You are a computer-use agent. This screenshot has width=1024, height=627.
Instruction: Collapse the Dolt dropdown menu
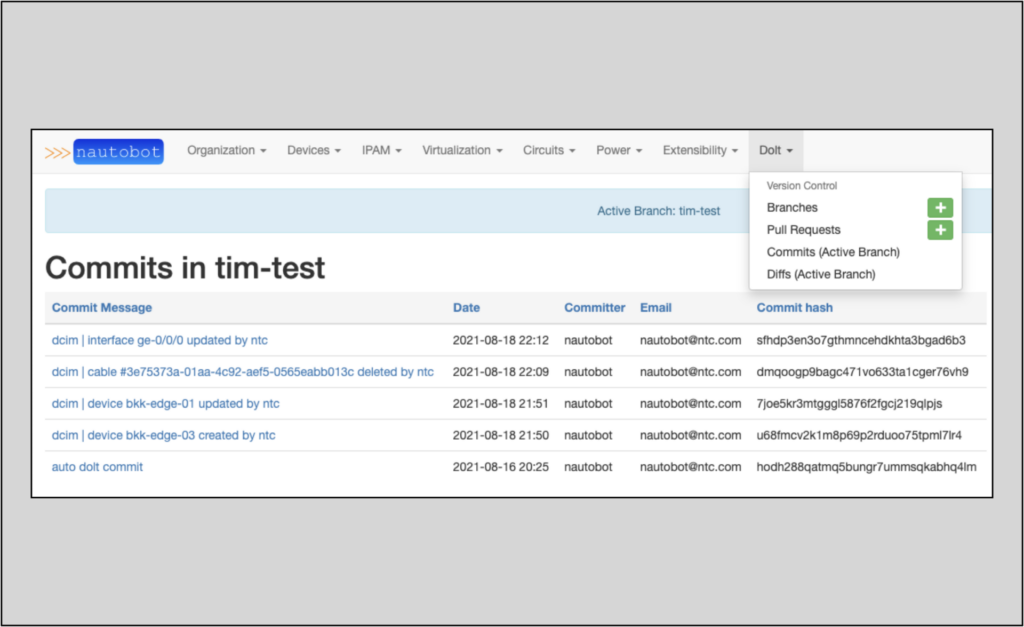click(x=776, y=150)
